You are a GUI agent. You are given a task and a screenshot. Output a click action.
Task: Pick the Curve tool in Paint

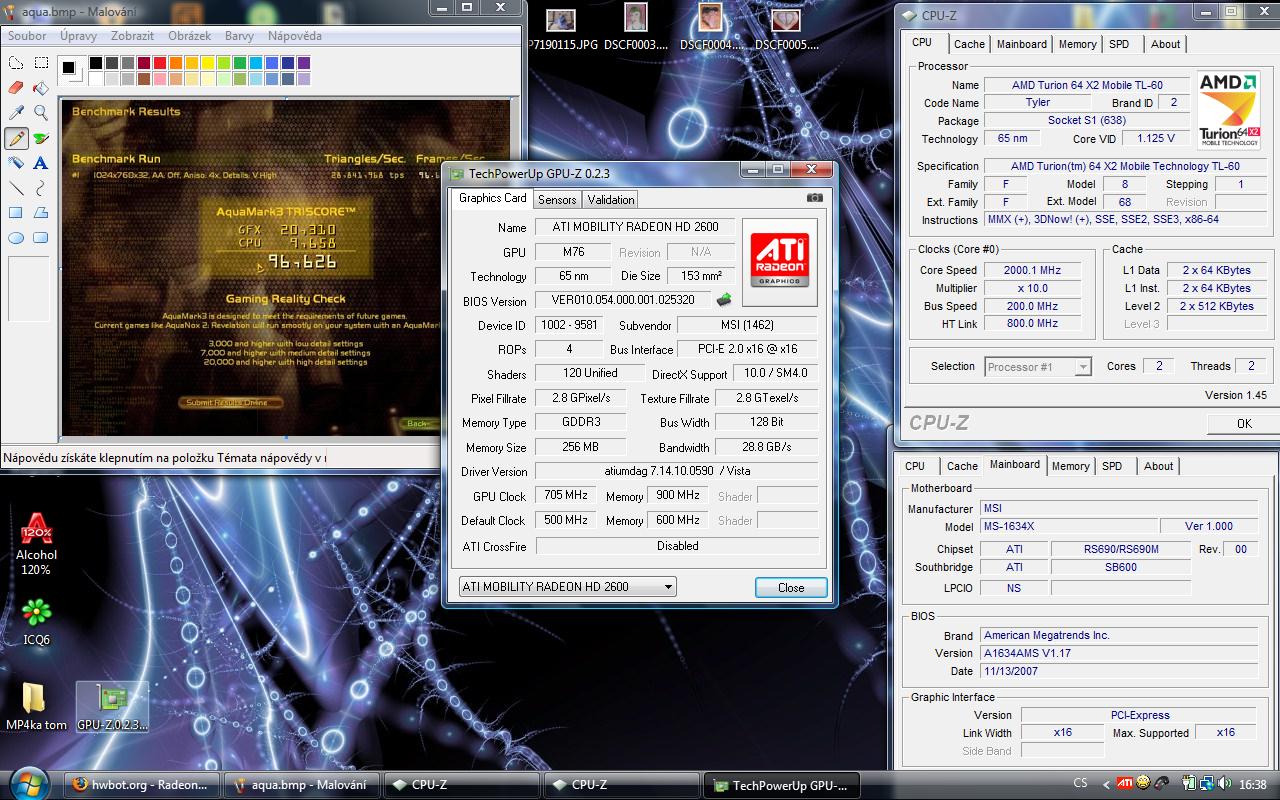click(x=41, y=188)
